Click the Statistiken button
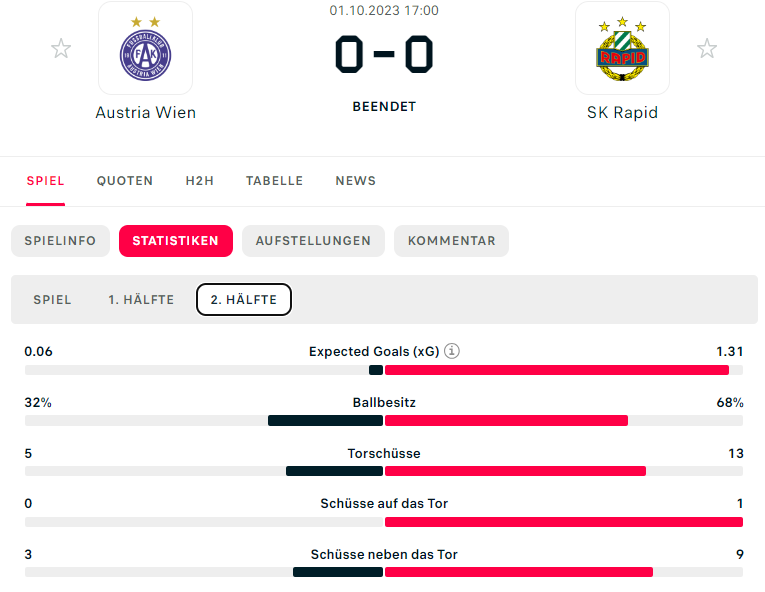Viewport: 765px width, 592px height. (x=176, y=241)
